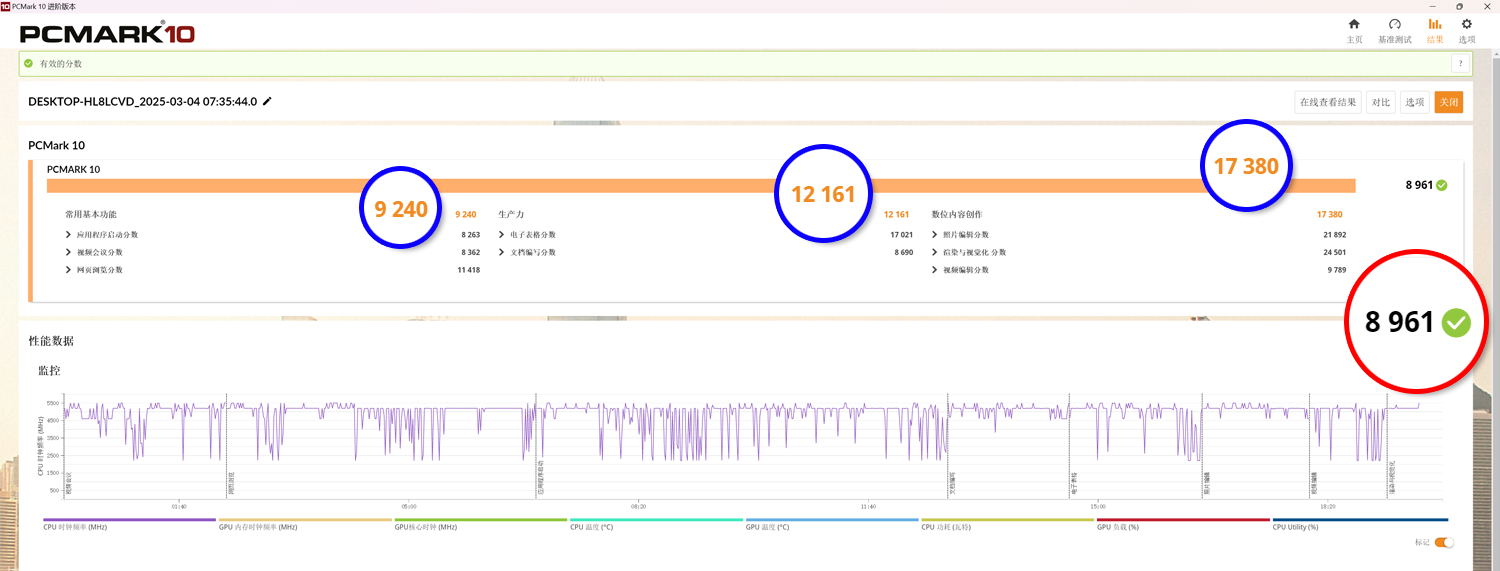The image size is (1500, 571).
Task: Go to the 主页 home icon
Action: click(x=1354, y=24)
